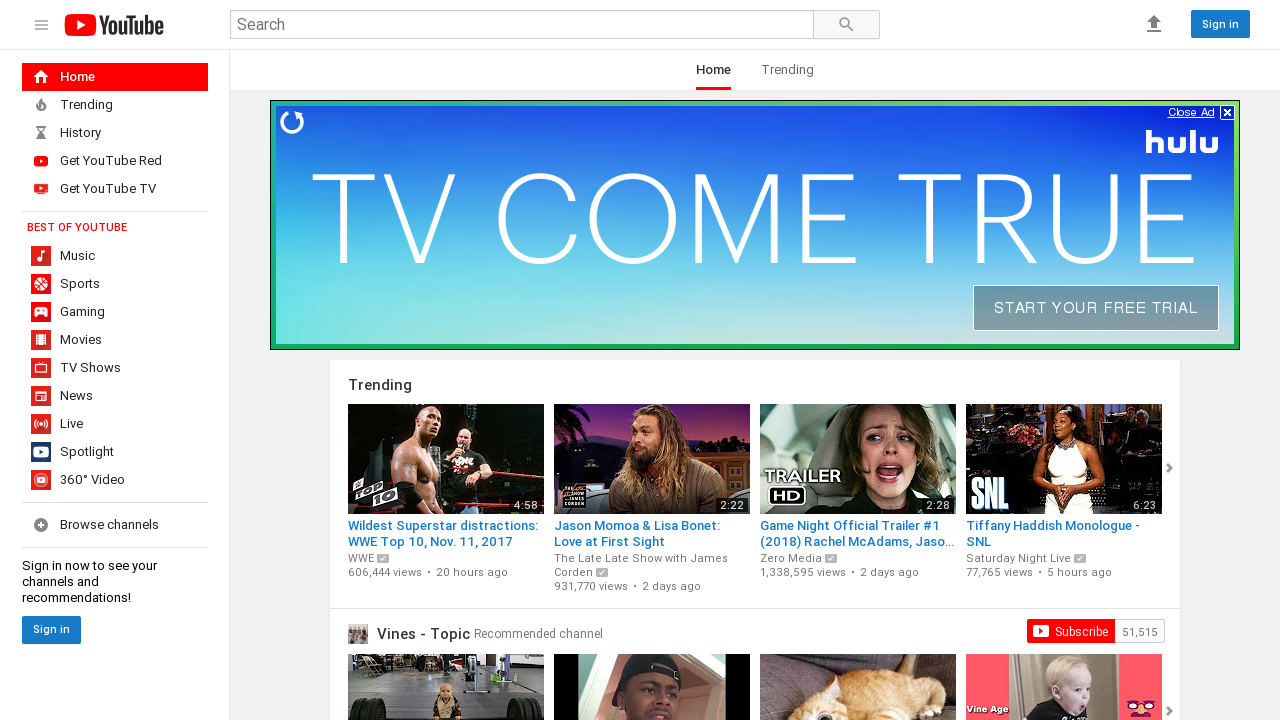Open Tiffany Haddish Monologue title

click(x=1053, y=534)
